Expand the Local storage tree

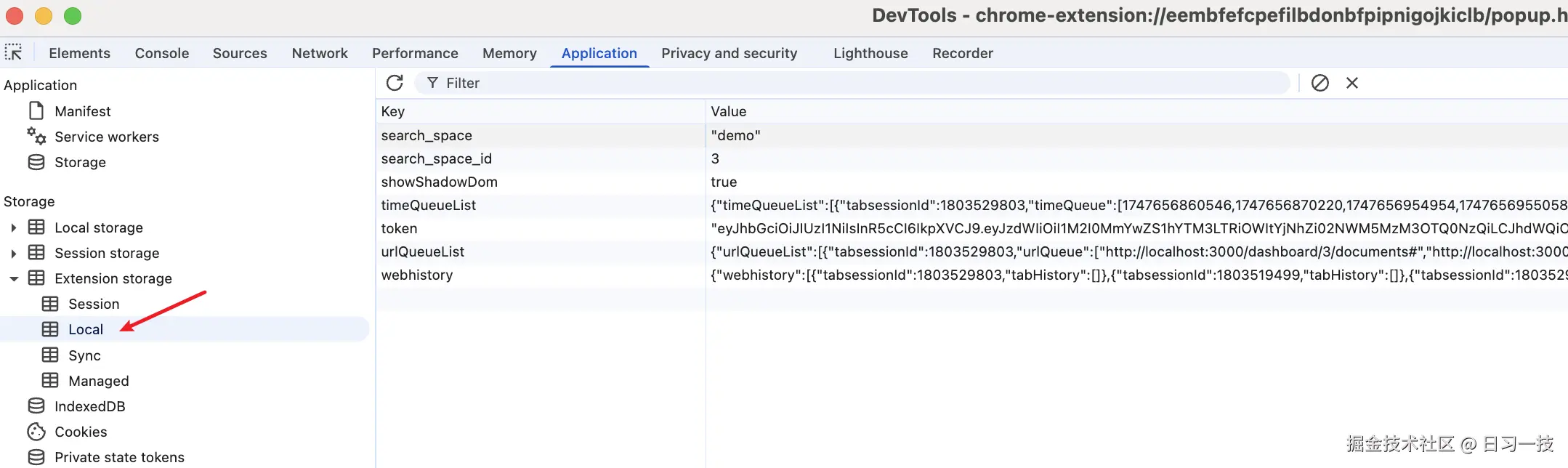coord(13,227)
